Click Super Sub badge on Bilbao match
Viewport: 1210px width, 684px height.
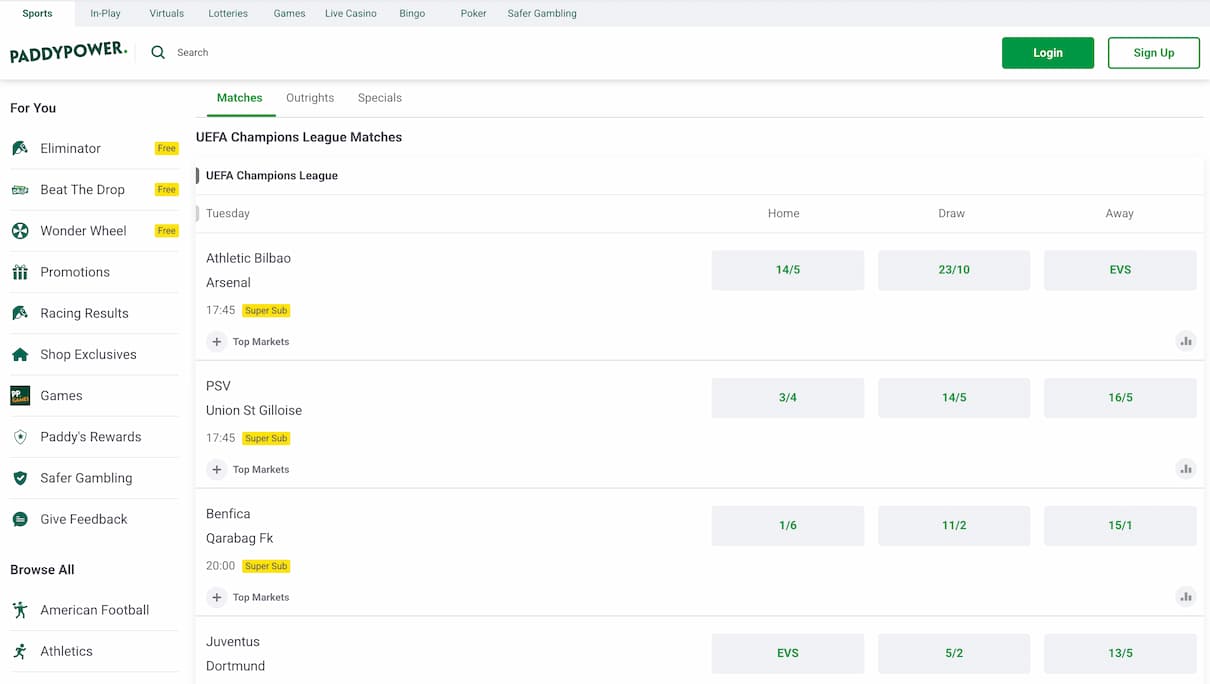point(266,311)
